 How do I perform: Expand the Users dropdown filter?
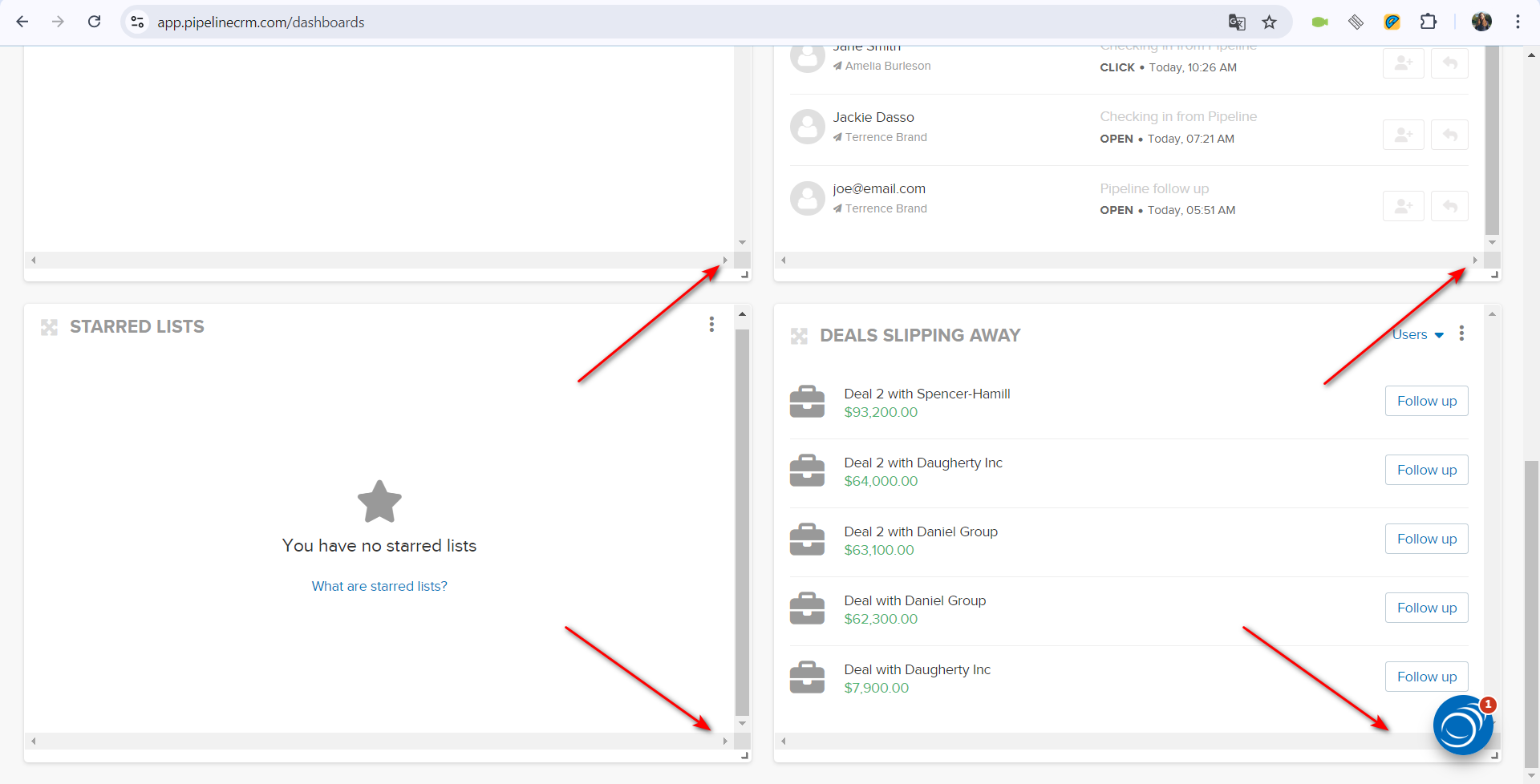pos(1417,335)
